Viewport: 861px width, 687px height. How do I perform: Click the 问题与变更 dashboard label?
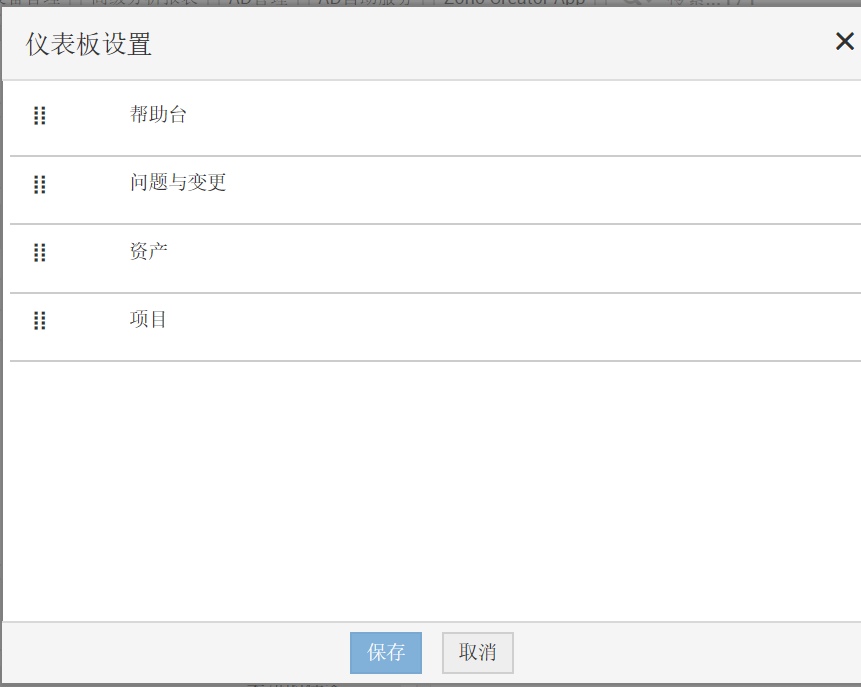coord(178,183)
